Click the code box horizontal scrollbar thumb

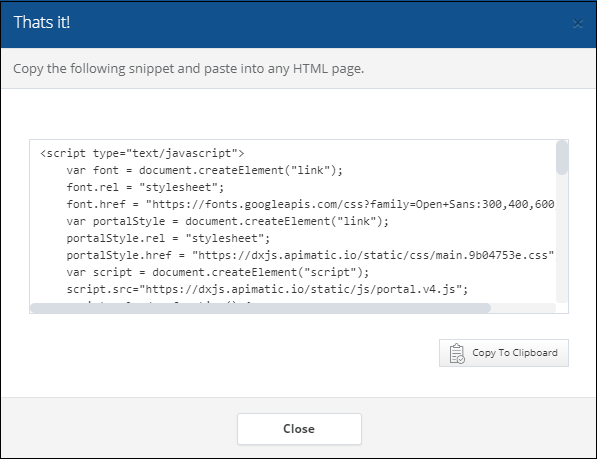(x=260, y=308)
